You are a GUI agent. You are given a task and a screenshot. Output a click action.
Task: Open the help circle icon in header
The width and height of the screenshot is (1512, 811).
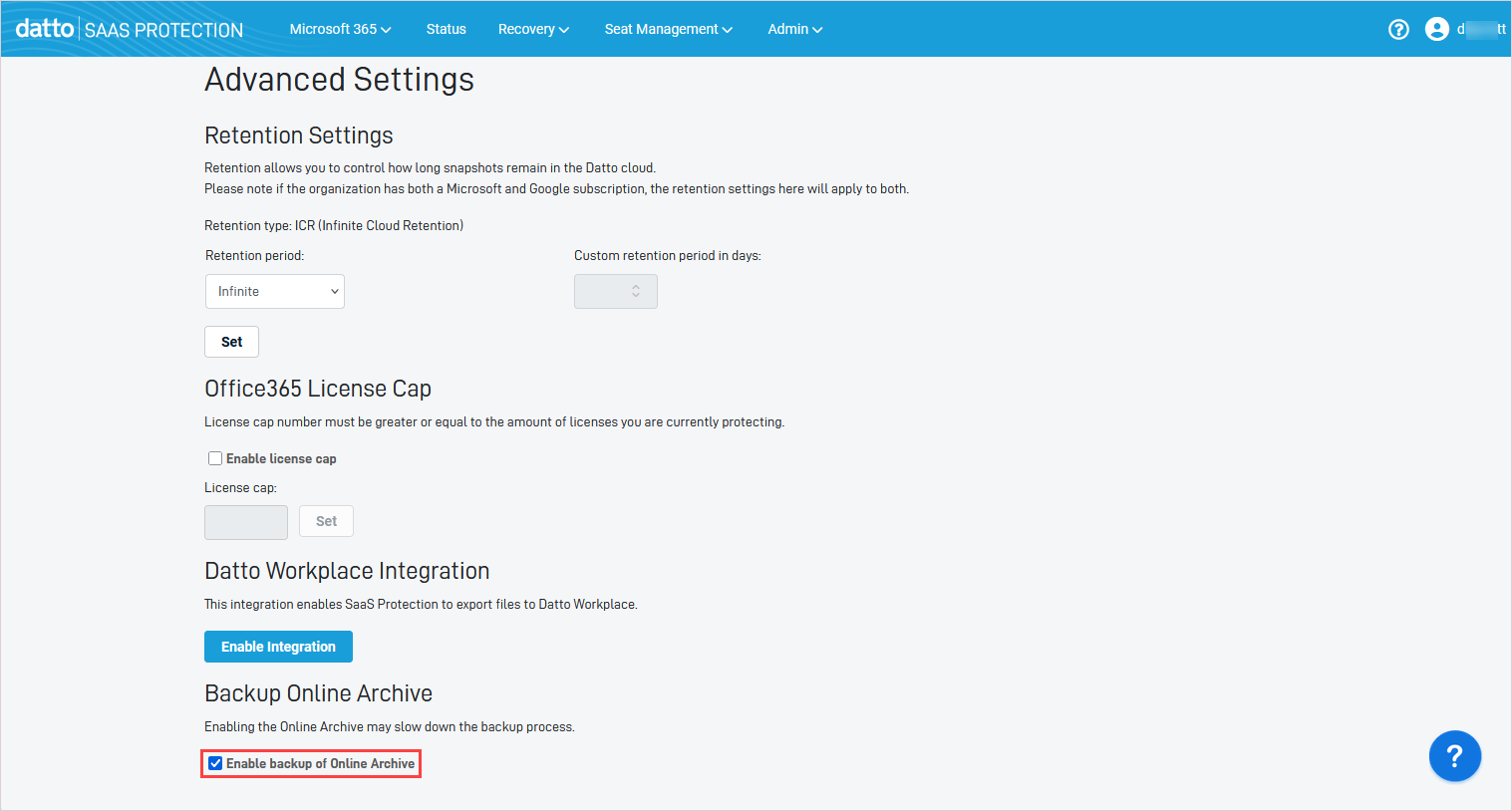(x=1398, y=29)
